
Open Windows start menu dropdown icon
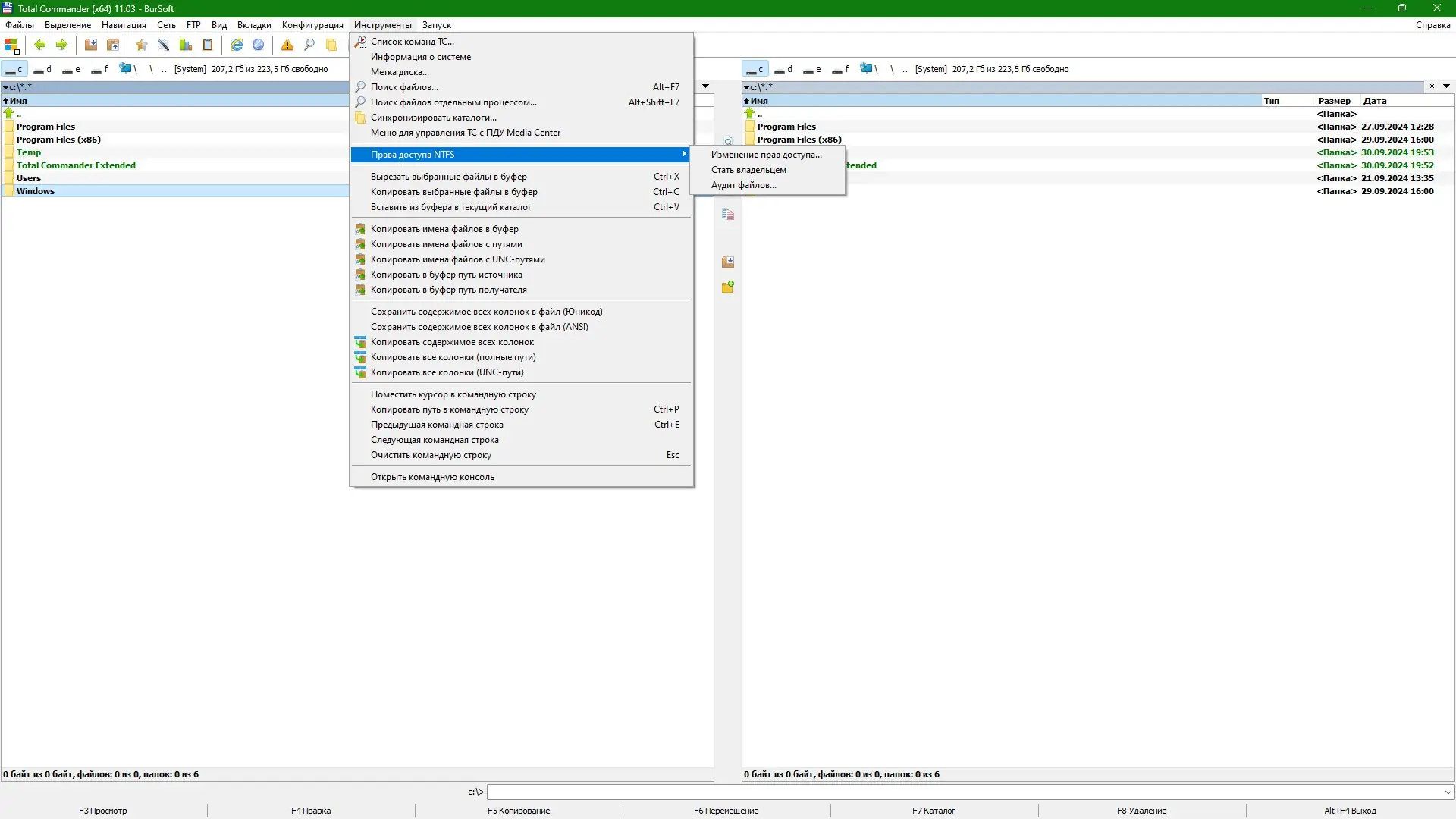pos(12,45)
